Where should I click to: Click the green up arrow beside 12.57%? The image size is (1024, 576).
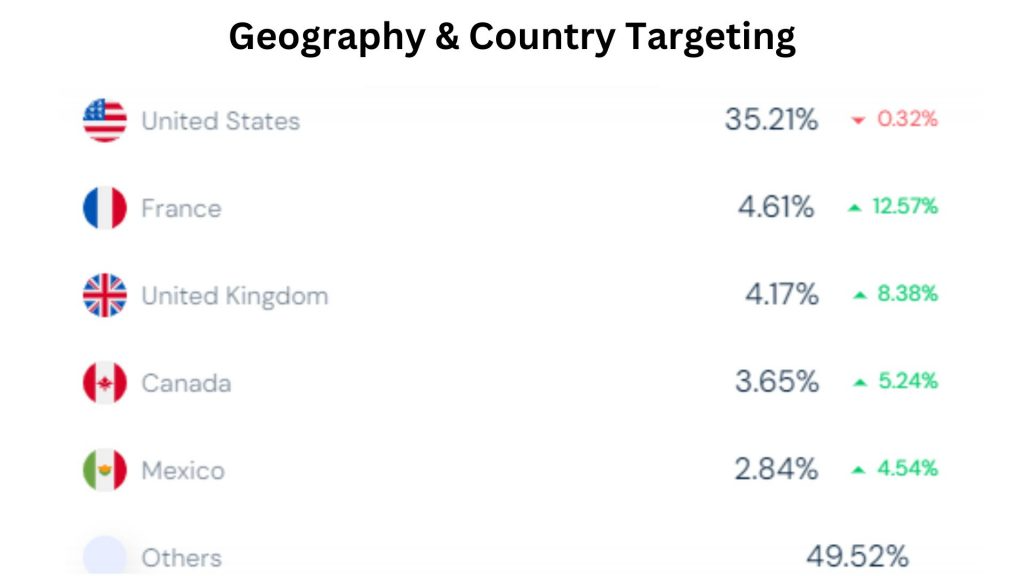854,208
